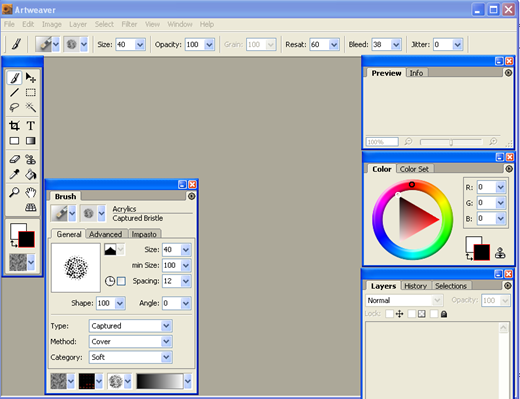Toggle first Lock checkbox in Layers panel
This screenshot has height=399, width=520.
tap(389, 314)
